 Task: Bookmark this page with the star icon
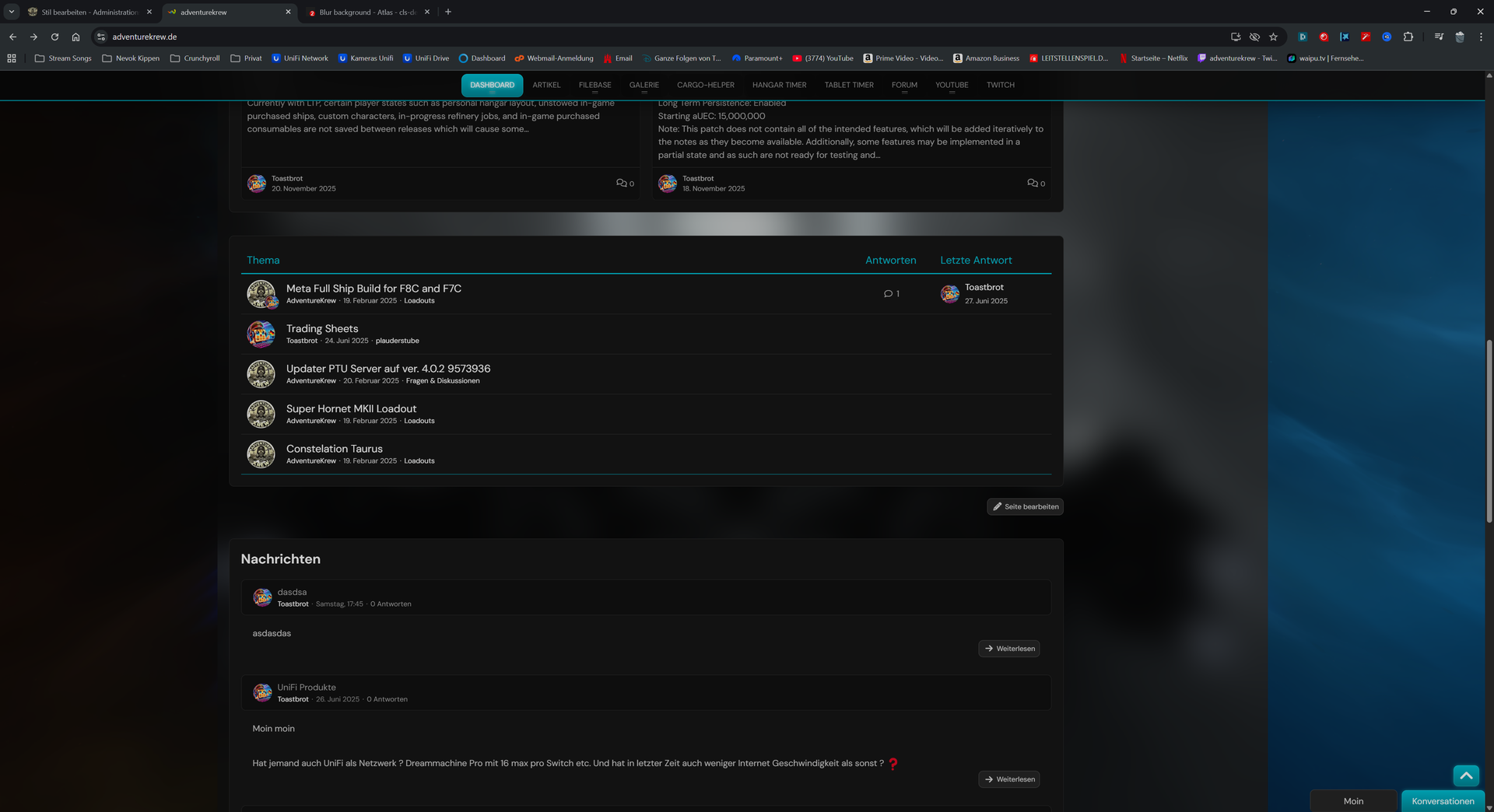(x=1273, y=37)
